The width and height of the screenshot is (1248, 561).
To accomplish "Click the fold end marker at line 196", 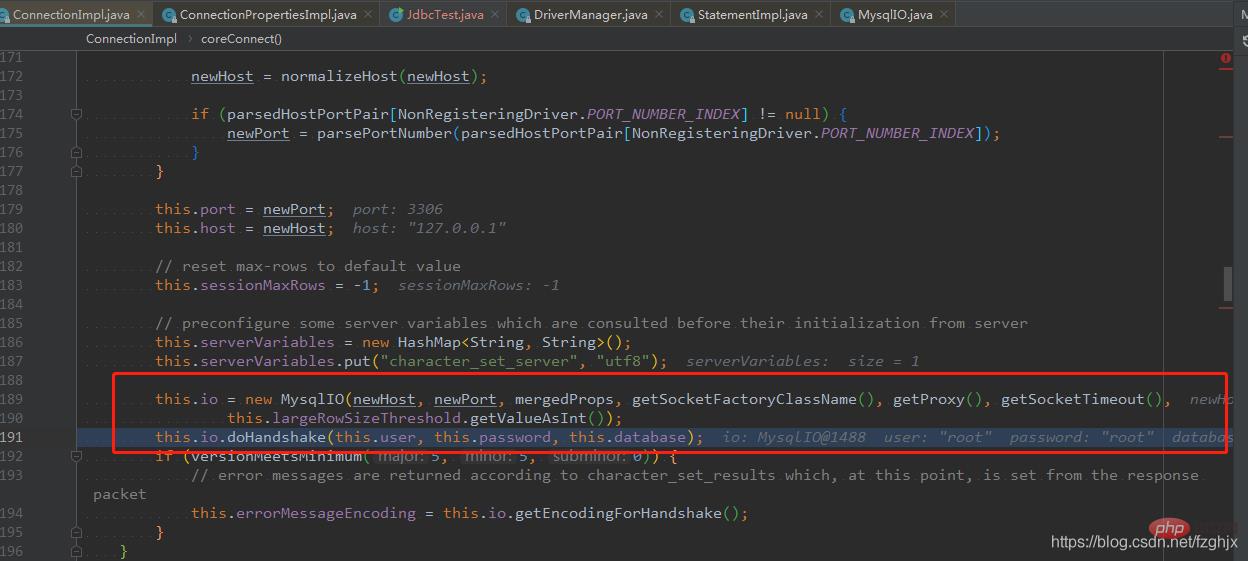I will 78,551.
